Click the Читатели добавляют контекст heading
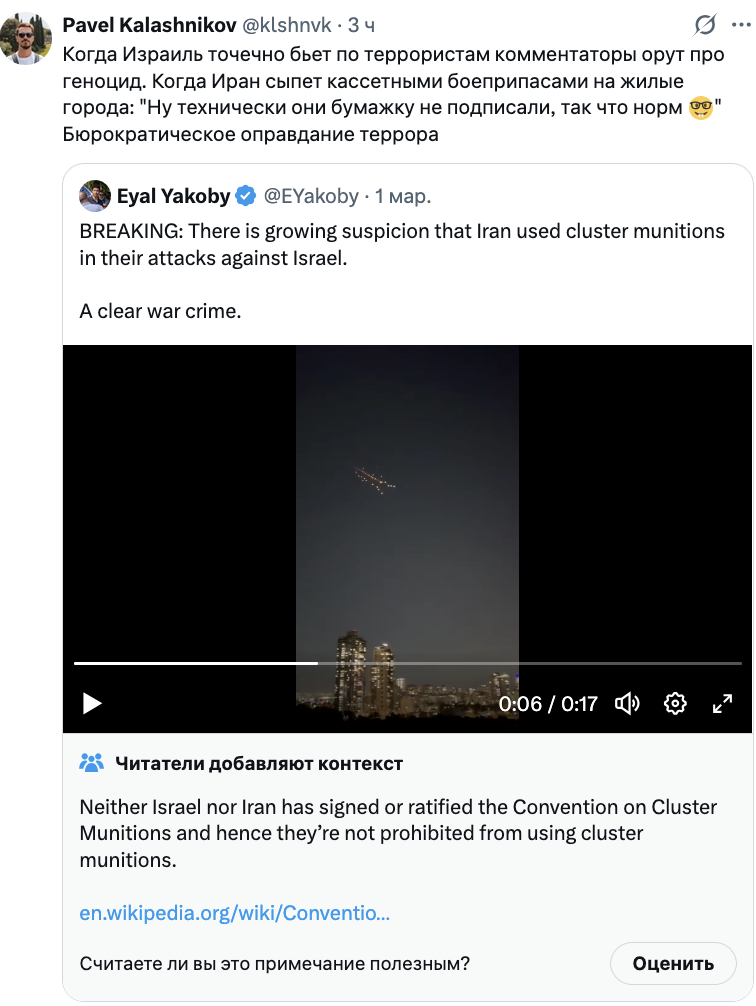 pos(259,763)
